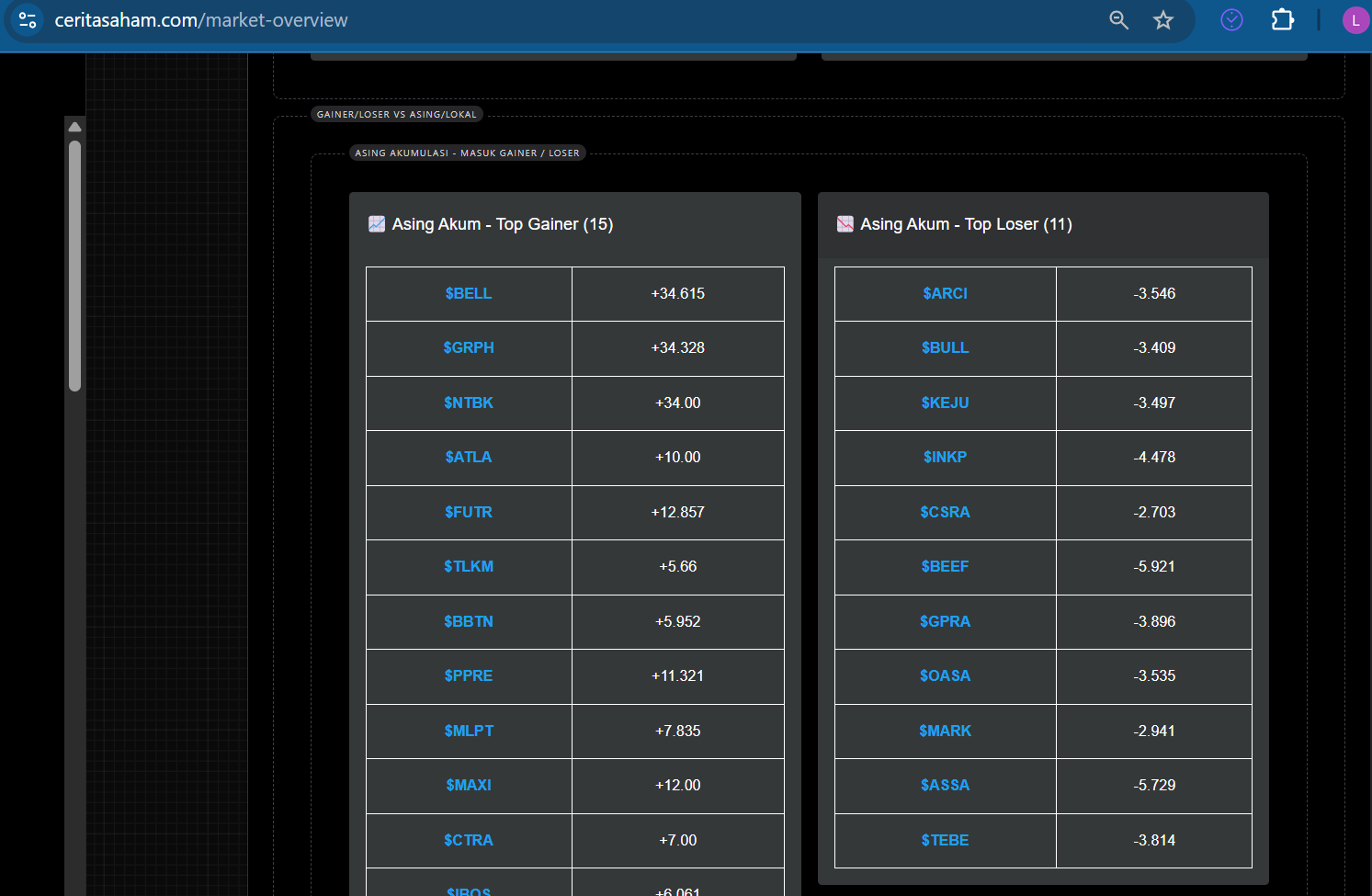The height and width of the screenshot is (896, 1372).
Task: Click the -2.941 value for MARK
Action: click(x=1154, y=732)
